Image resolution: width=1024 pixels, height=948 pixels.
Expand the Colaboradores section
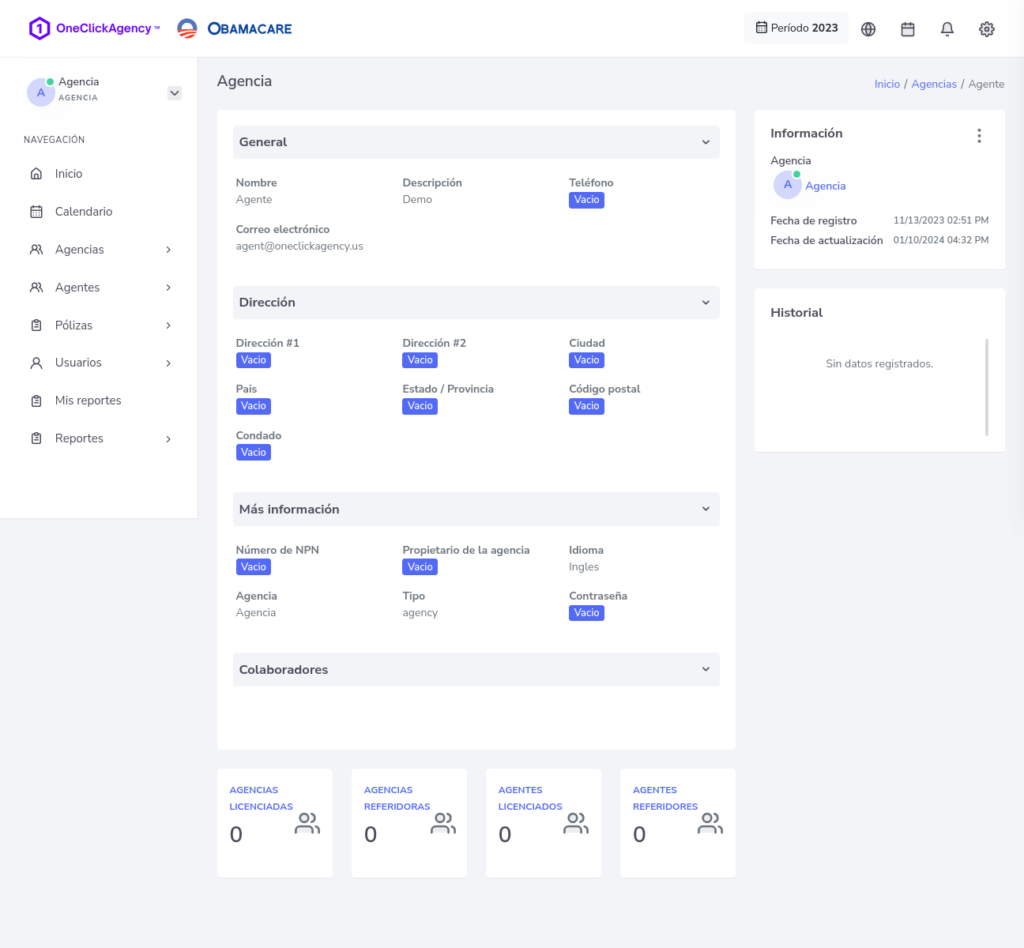(x=705, y=669)
